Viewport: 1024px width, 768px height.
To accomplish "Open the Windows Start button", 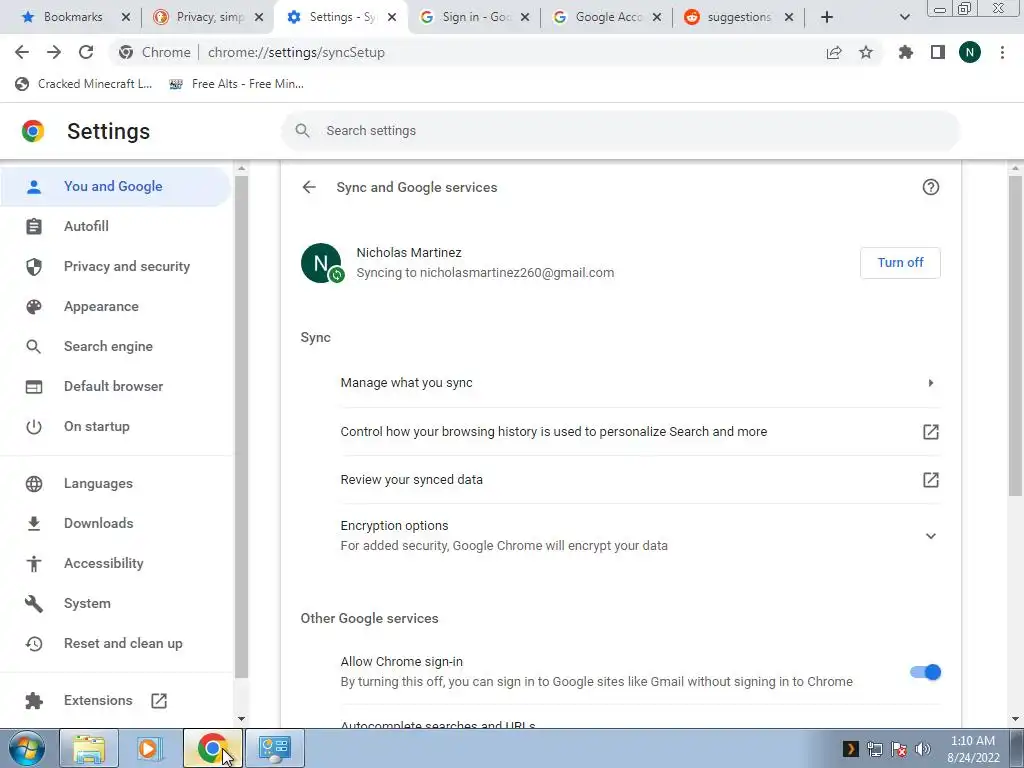I will [x=26, y=748].
